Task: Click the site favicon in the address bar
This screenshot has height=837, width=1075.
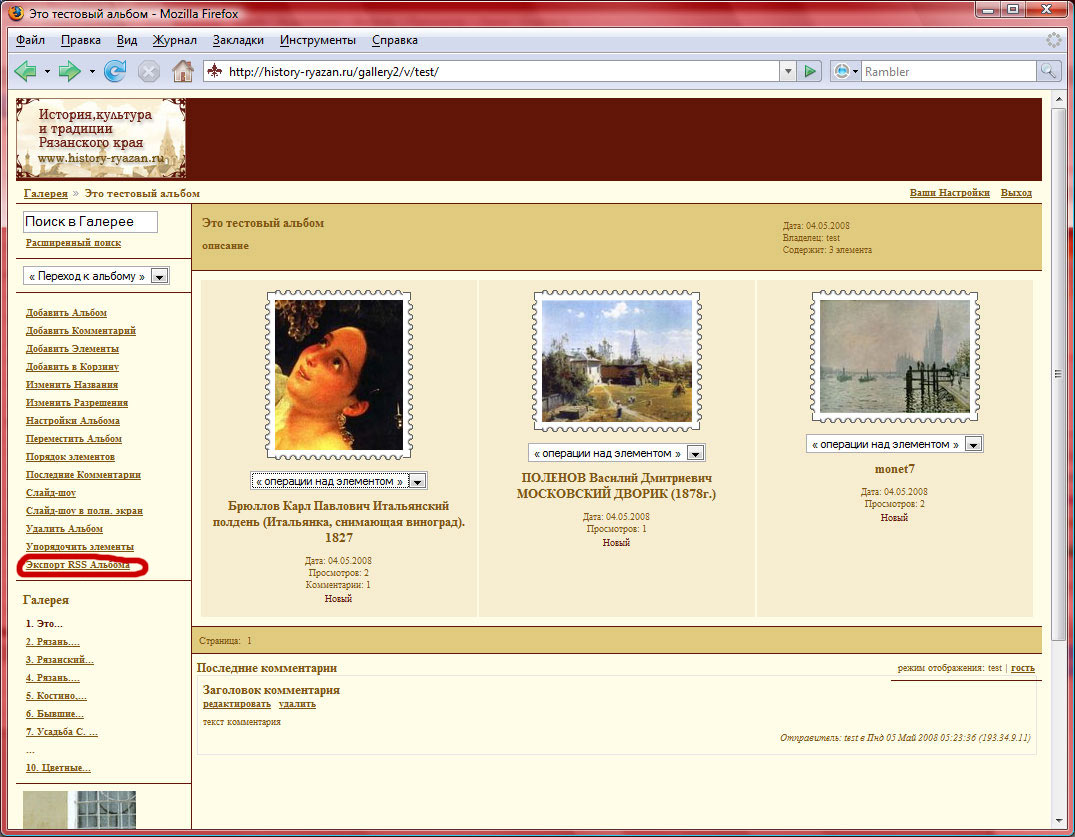Action: (x=215, y=71)
